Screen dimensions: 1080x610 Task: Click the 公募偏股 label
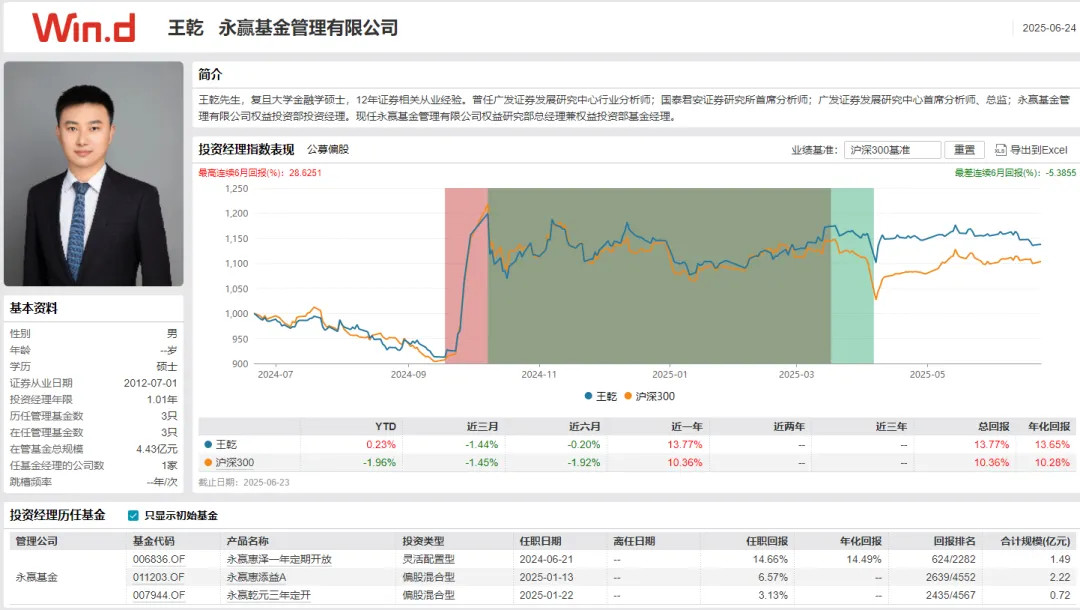click(328, 149)
